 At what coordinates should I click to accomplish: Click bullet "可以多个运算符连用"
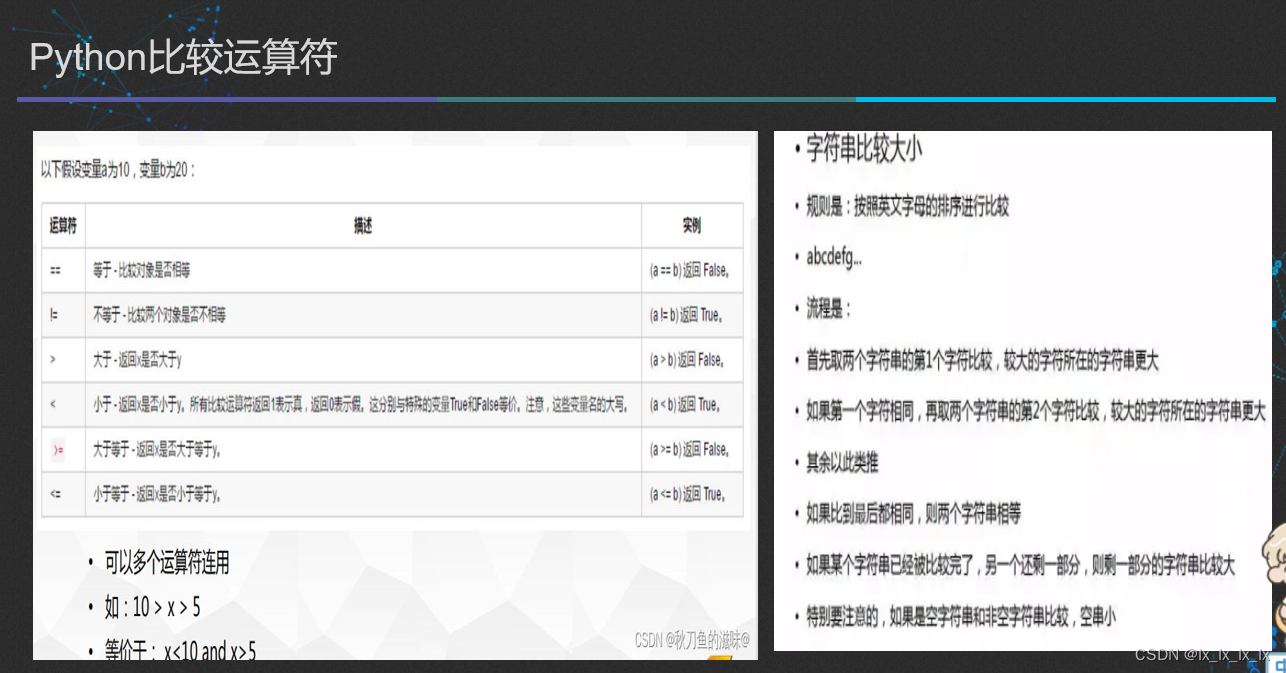point(167,563)
